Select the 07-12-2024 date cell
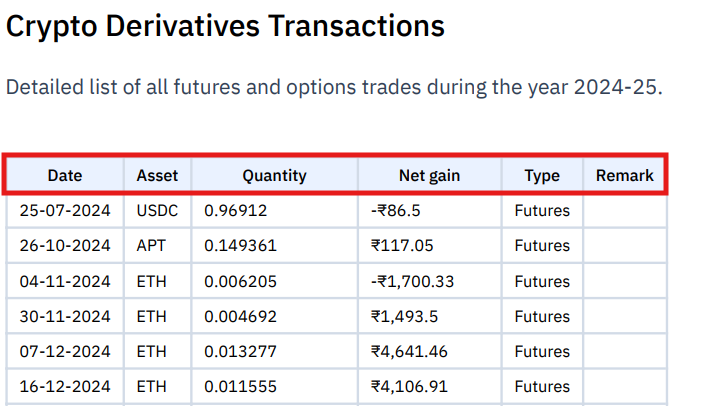Viewport: 728px width, 406px height. tap(65, 351)
